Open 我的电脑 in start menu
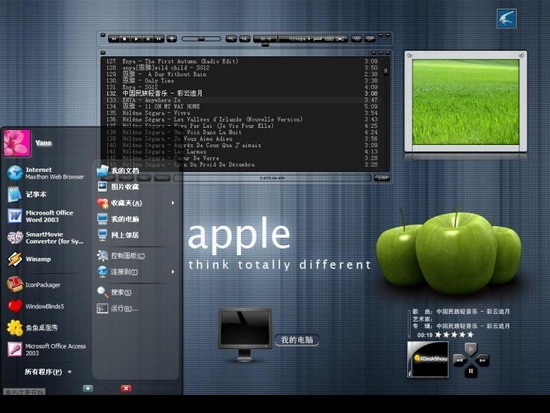This screenshot has width=550, height=413. click(118, 219)
